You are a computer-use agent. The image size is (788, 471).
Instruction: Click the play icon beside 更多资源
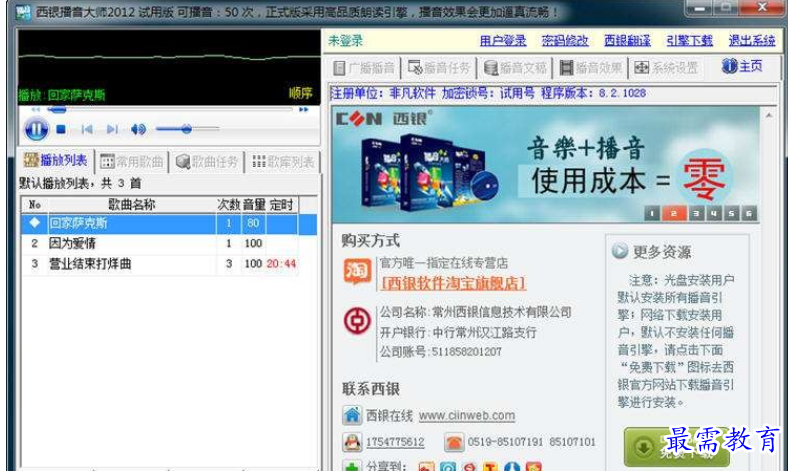[620, 251]
